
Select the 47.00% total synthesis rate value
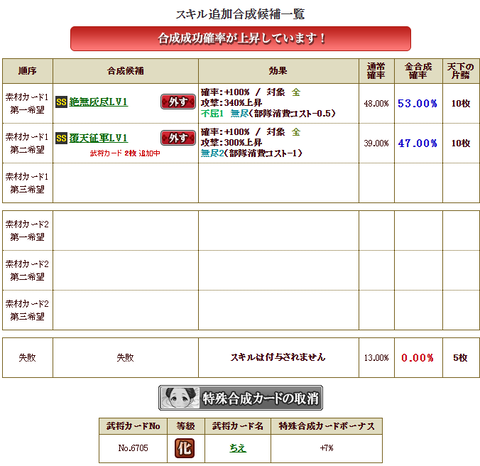[x=417, y=143]
